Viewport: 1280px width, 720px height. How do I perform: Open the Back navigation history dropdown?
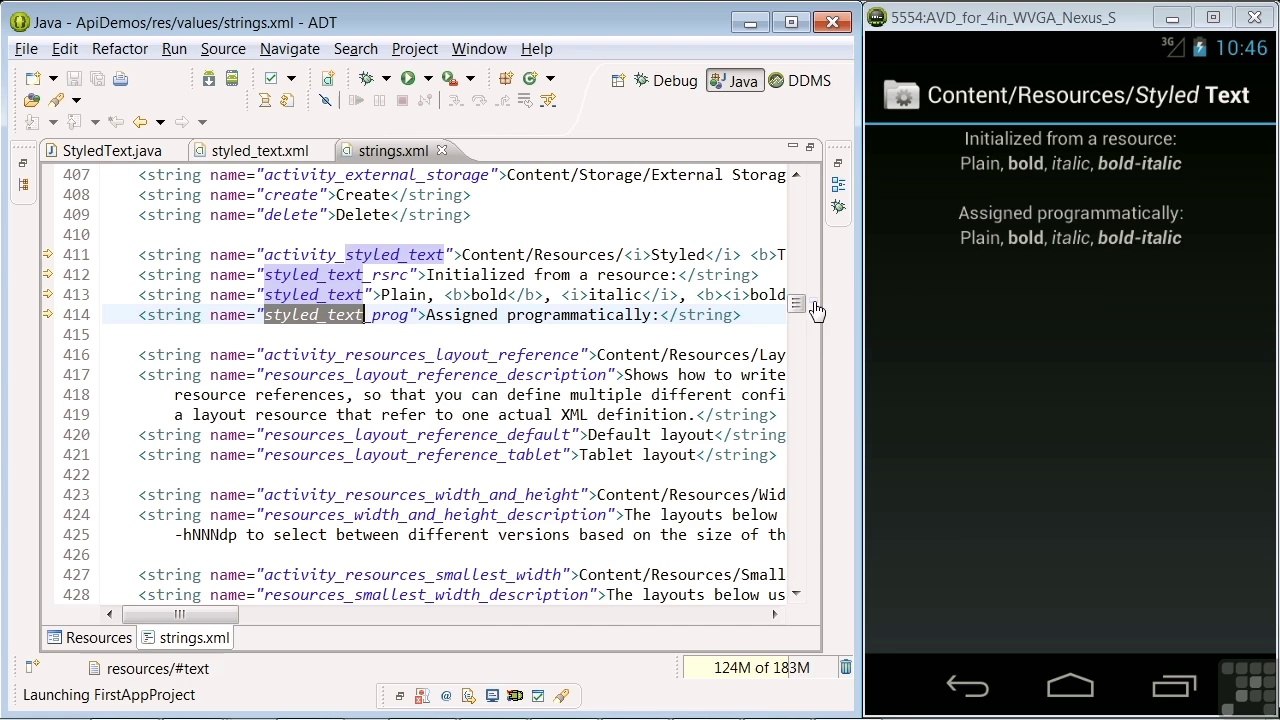click(159, 122)
